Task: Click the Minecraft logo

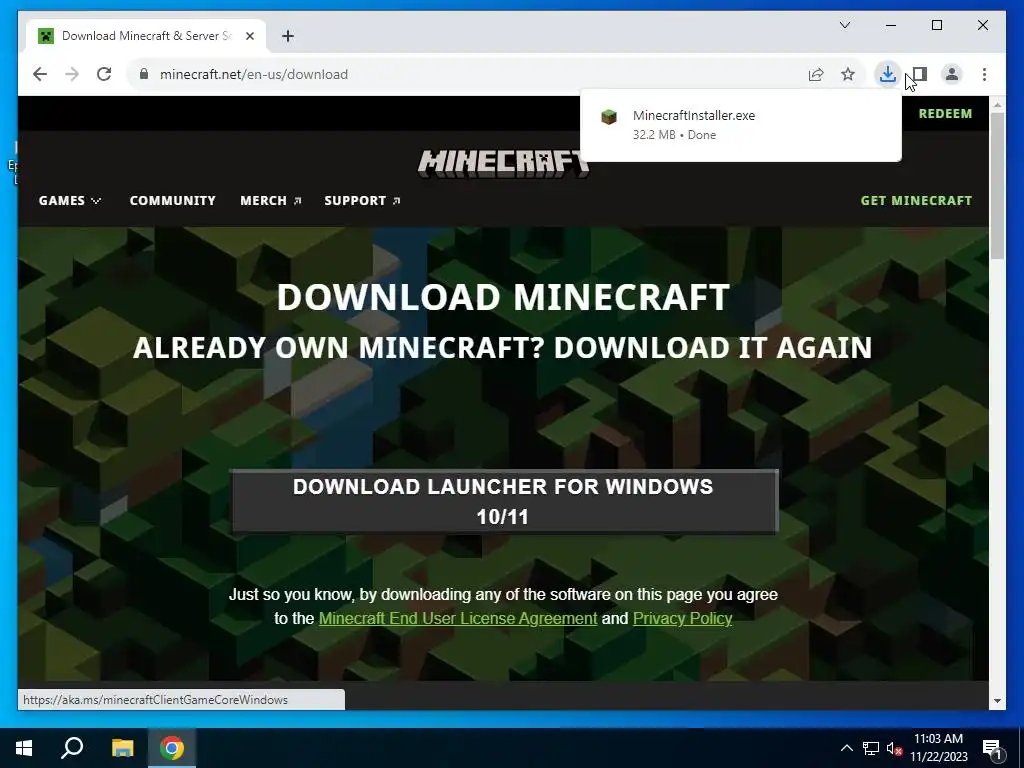Action: pyautogui.click(x=504, y=163)
